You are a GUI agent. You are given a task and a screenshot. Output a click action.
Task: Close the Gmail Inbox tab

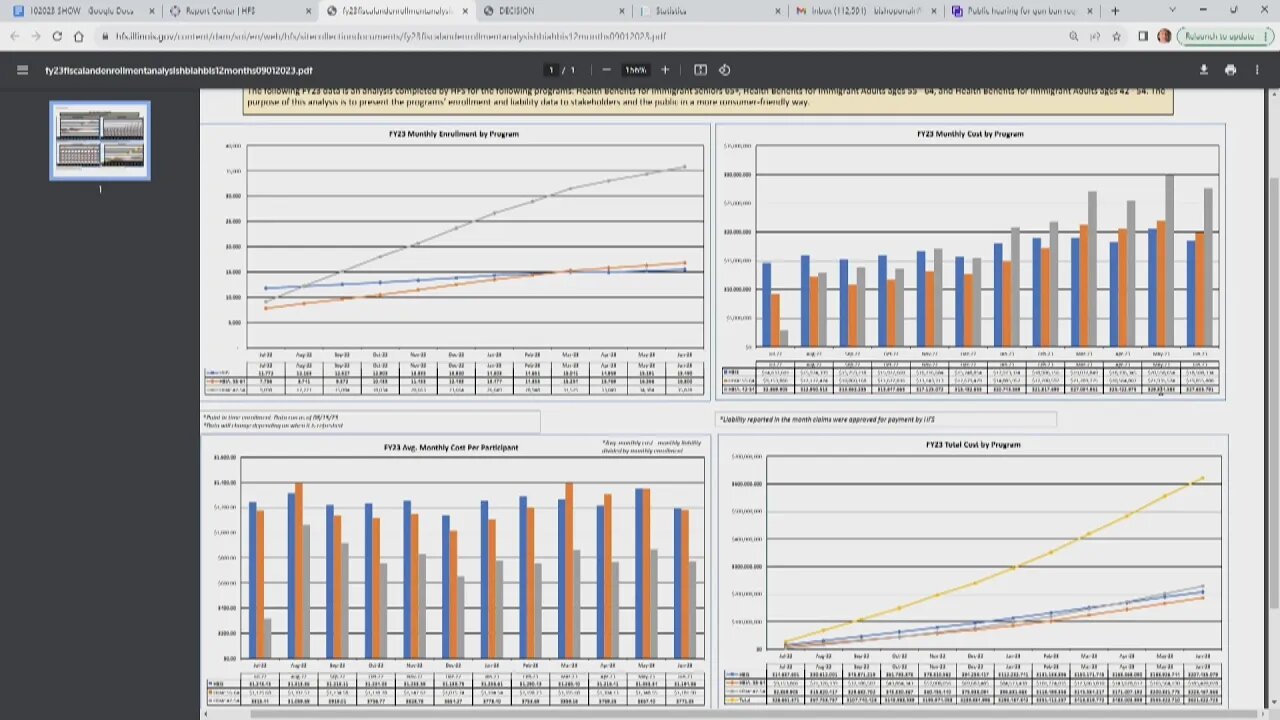[x=933, y=11]
